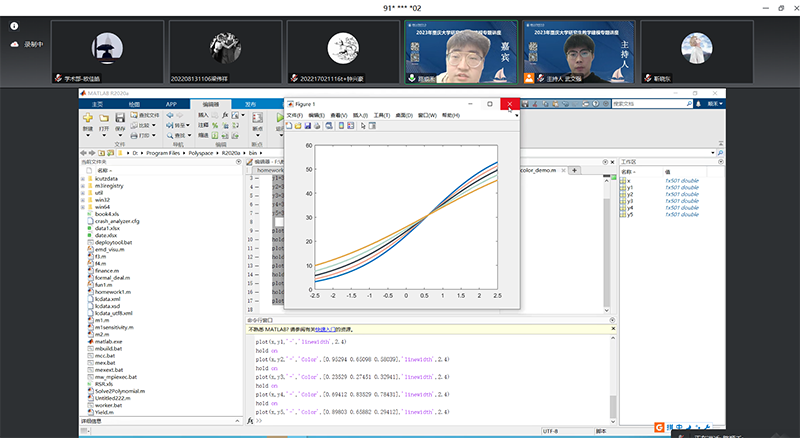Open Current Folder panel actions menu
Viewport: 800px width, 438px height.
[x=239, y=162]
